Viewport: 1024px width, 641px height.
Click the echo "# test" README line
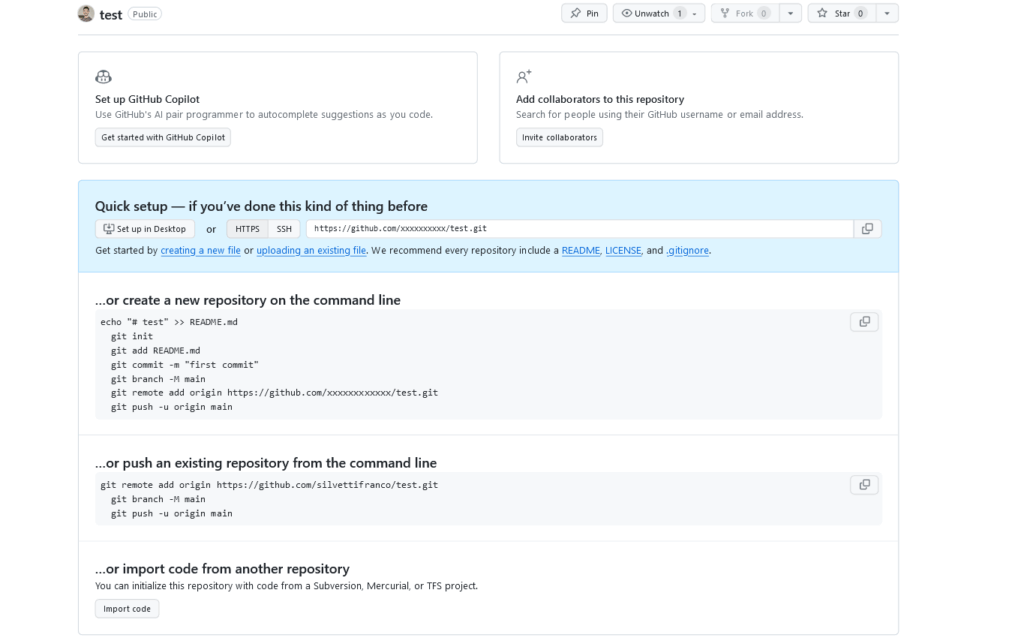(x=169, y=322)
